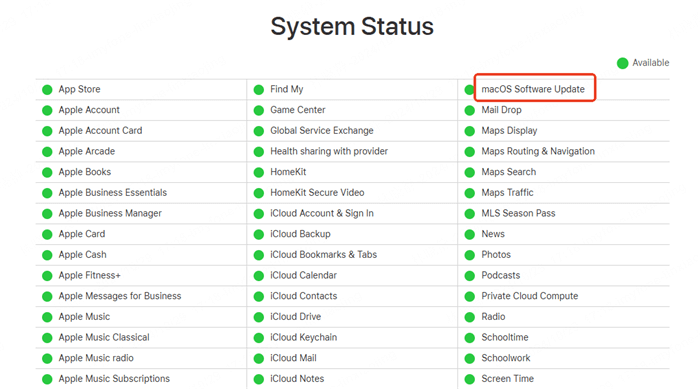Image resolution: width=700 pixels, height=389 pixels.
Task: Click the green dot next to iCloud Drive
Action: click(258, 317)
